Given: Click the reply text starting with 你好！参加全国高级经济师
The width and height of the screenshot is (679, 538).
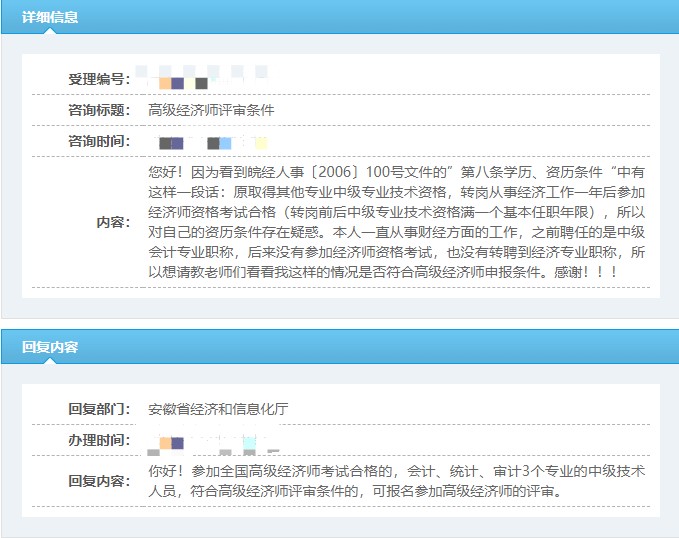Looking at the screenshot, I should [396, 471].
